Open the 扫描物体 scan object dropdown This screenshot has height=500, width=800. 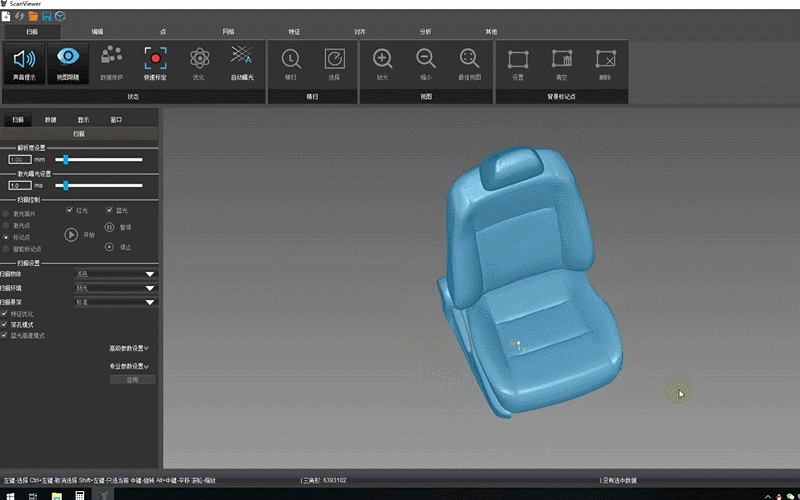(116, 273)
